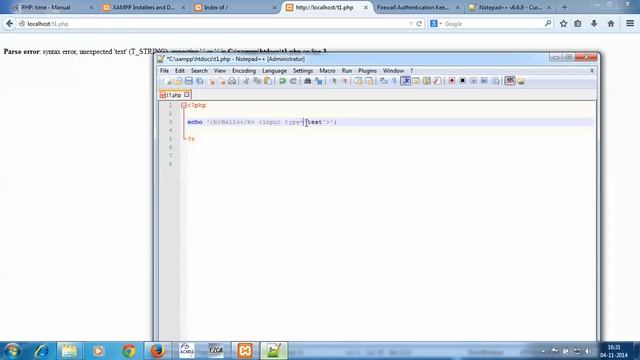This screenshot has width=640, height=360.
Task: Toggle the Function List toolbar icon
Action: click(x=438, y=81)
